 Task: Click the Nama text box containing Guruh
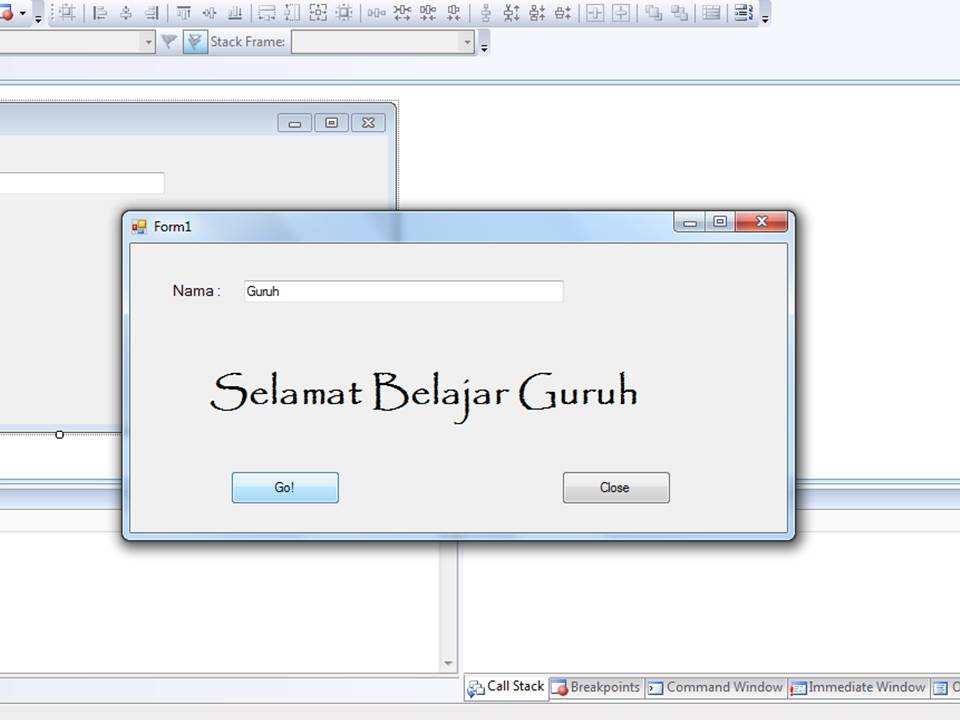[403, 291]
